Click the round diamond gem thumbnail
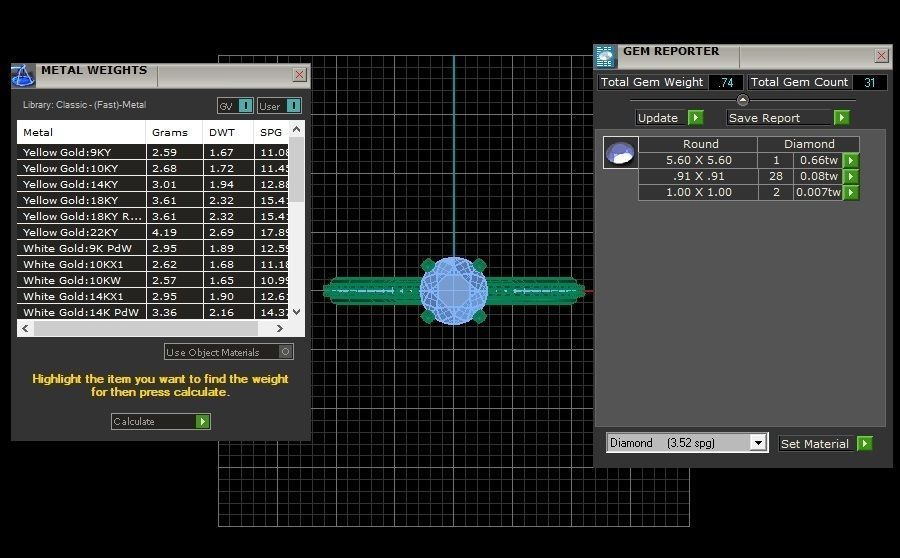900x558 pixels. click(620, 153)
